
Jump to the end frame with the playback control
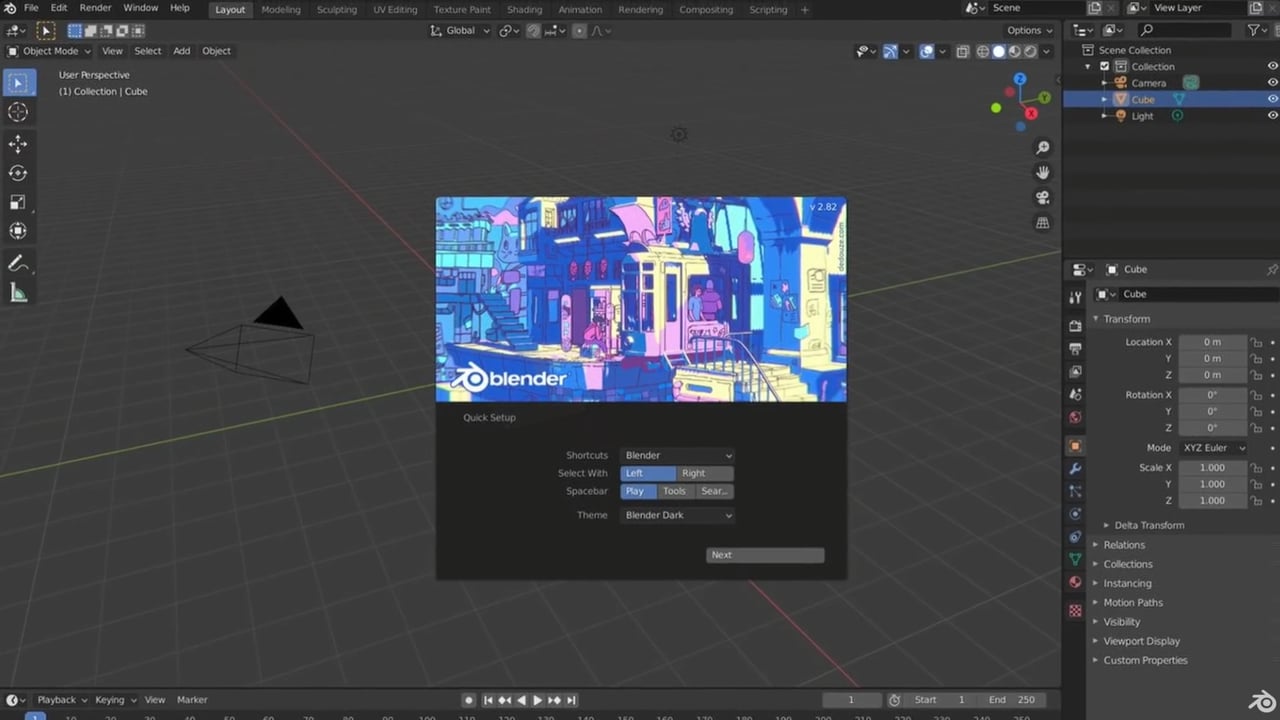tap(571, 700)
